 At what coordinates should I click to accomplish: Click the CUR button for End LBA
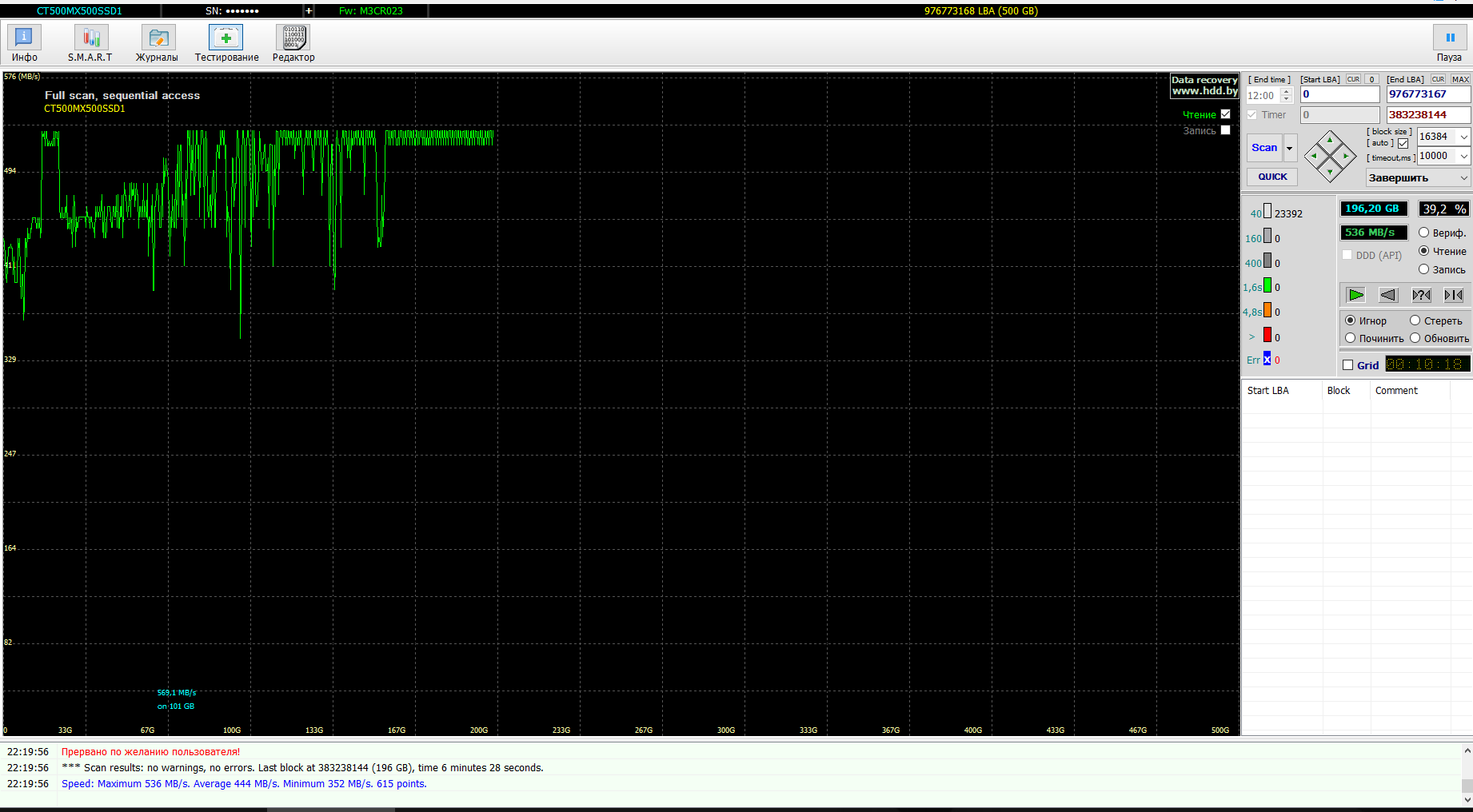[x=1438, y=79]
